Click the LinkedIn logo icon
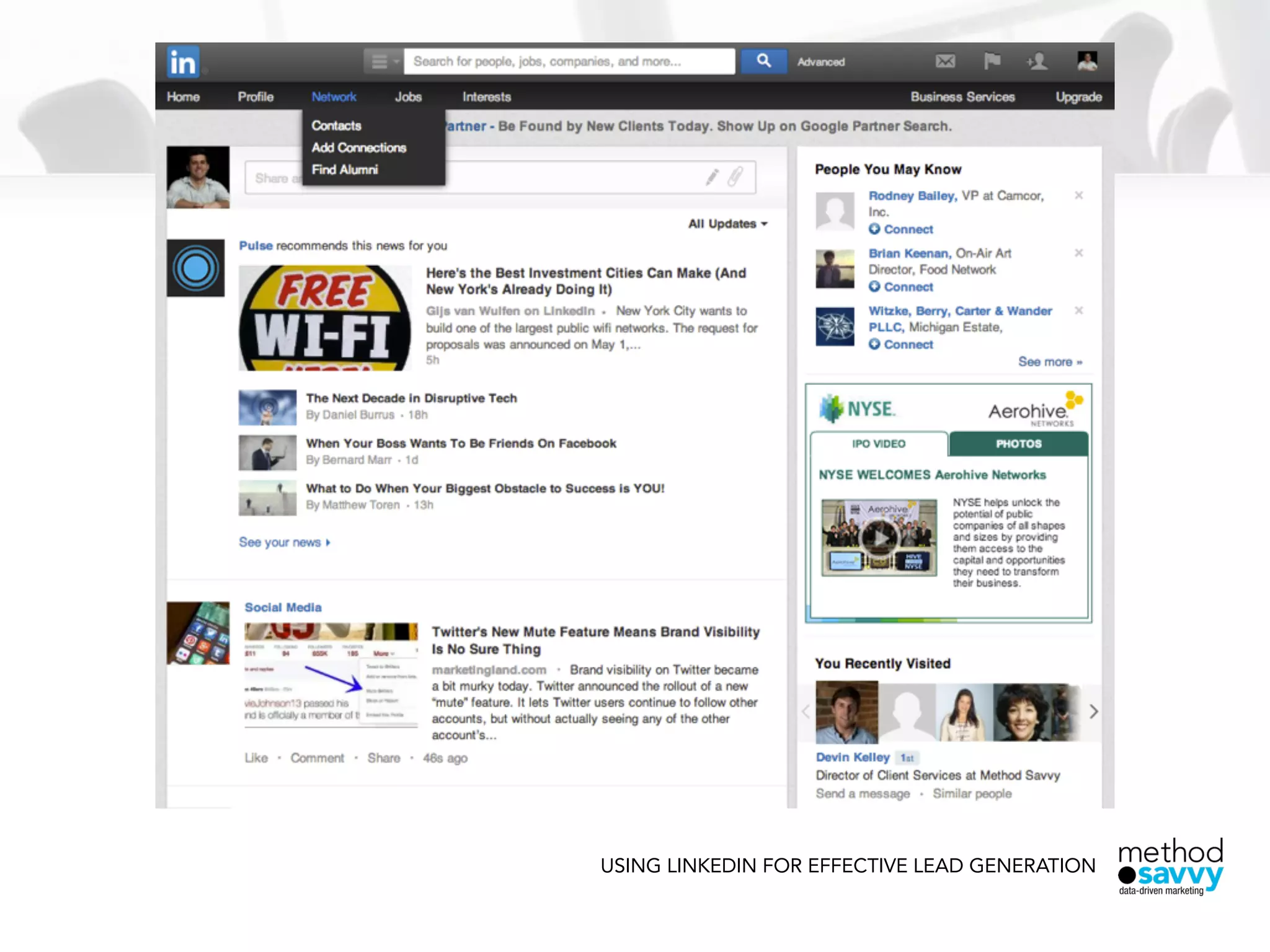 click(183, 62)
